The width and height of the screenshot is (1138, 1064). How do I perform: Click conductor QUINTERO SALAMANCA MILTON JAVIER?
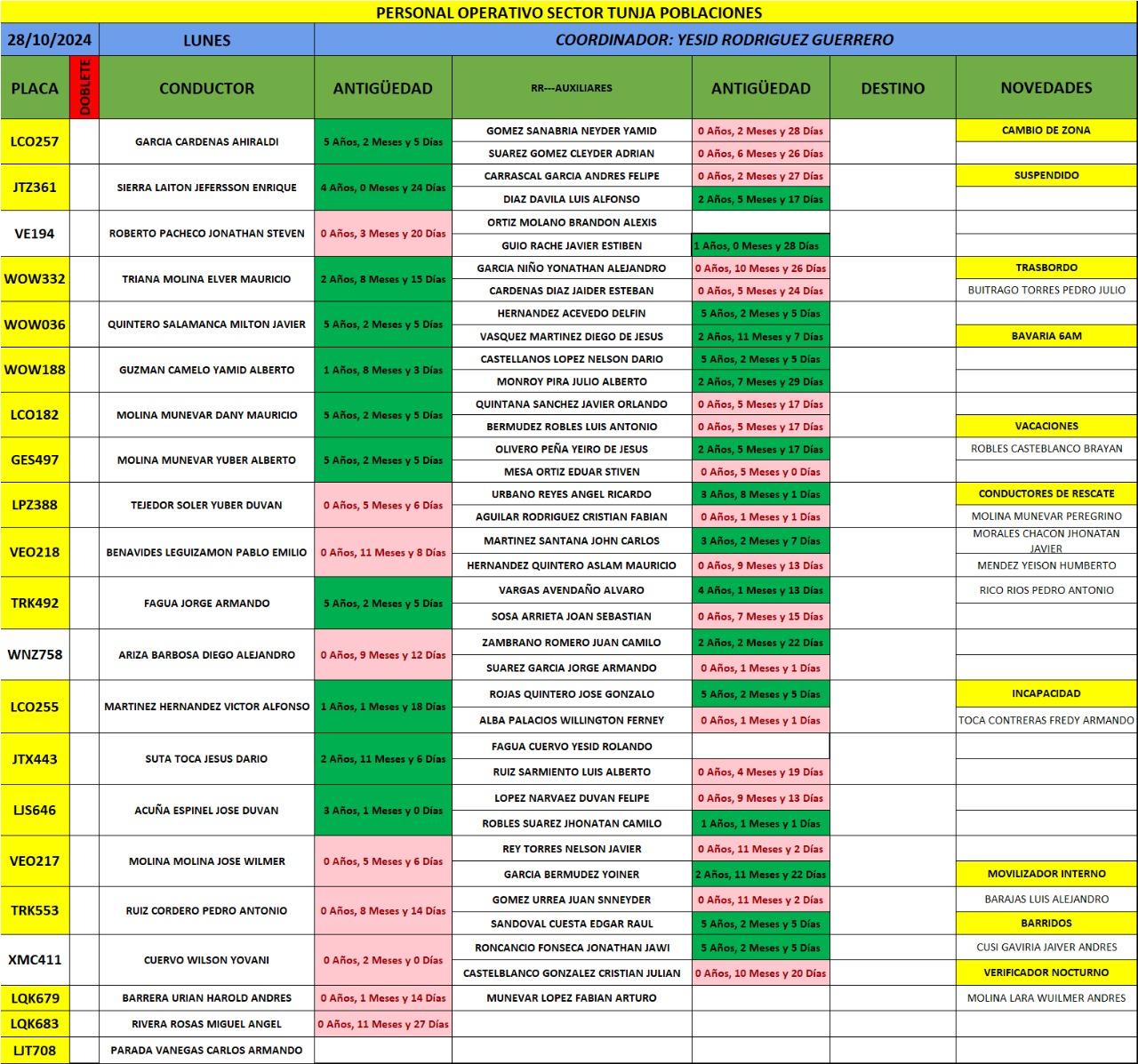coord(207,324)
